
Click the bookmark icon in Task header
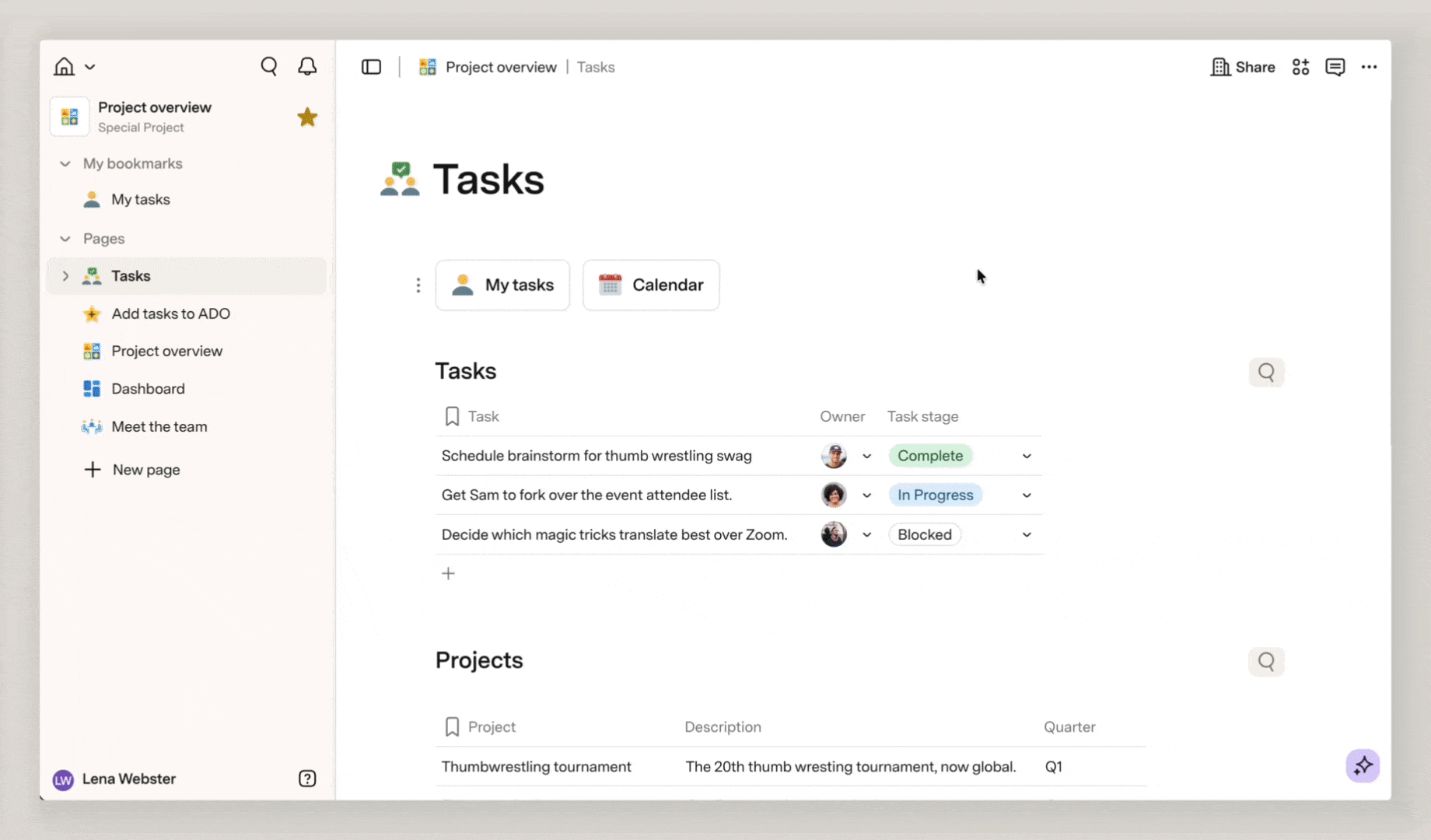pos(452,416)
